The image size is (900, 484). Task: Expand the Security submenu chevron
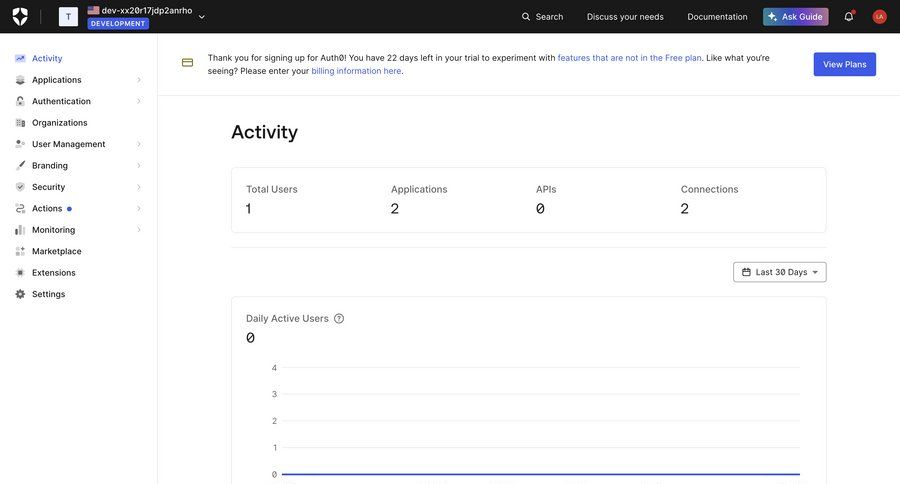click(x=139, y=187)
